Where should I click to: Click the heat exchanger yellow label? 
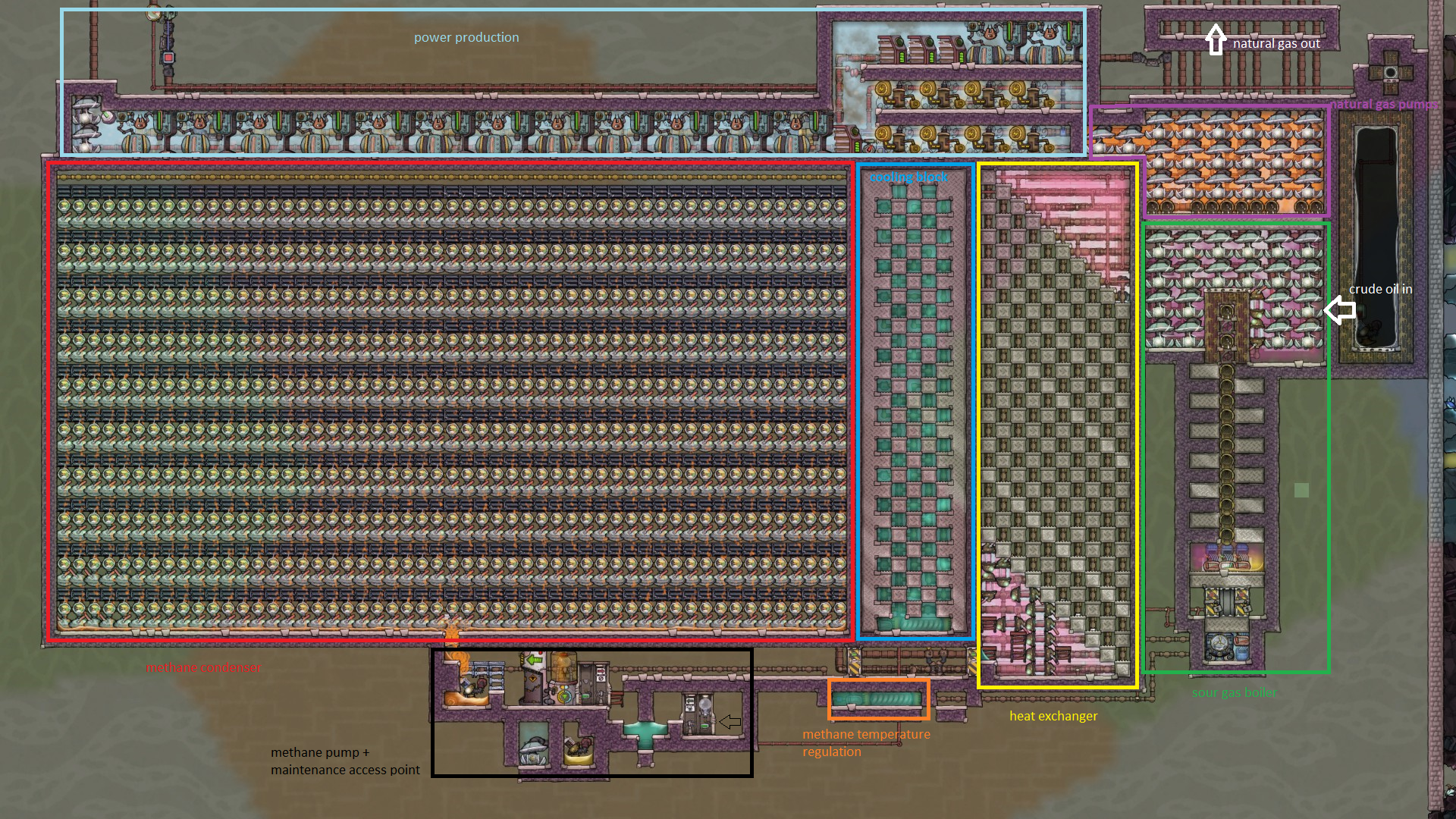pyautogui.click(x=1053, y=716)
